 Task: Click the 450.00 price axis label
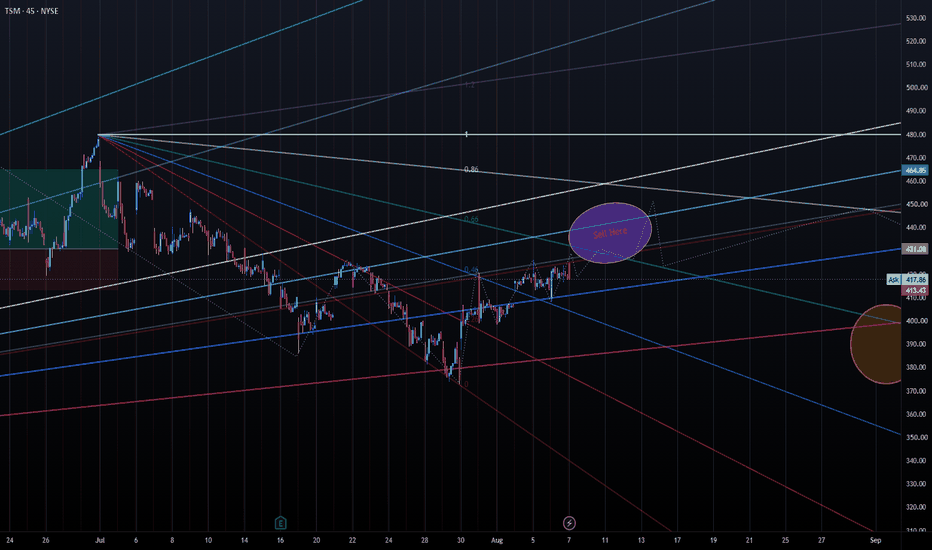[x=916, y=205]
